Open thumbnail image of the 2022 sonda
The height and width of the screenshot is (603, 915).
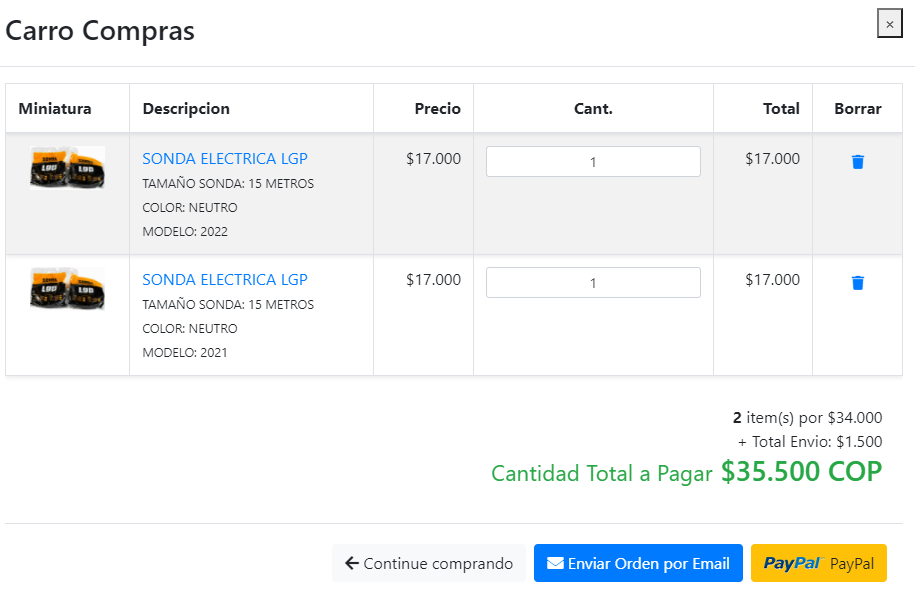68,168
